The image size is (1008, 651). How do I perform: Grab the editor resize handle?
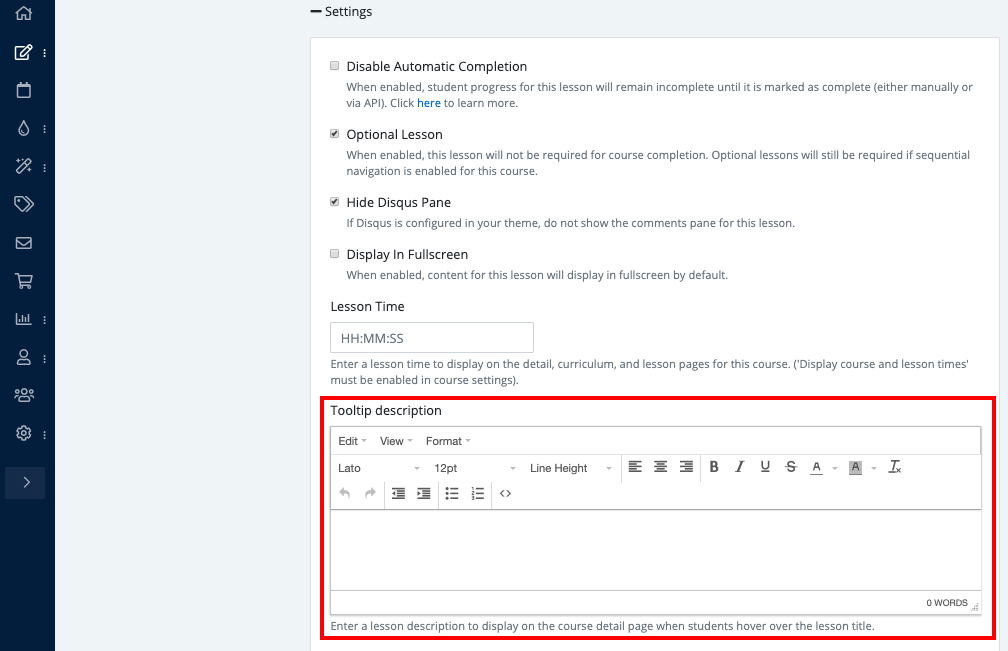coord(975,606)
